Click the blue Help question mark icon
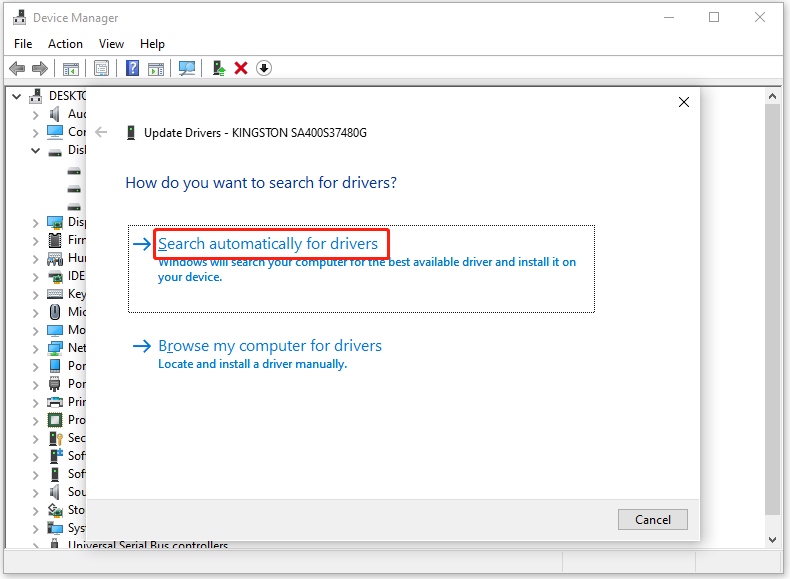This screenshot has width=790, height=579. pos(133,68)
